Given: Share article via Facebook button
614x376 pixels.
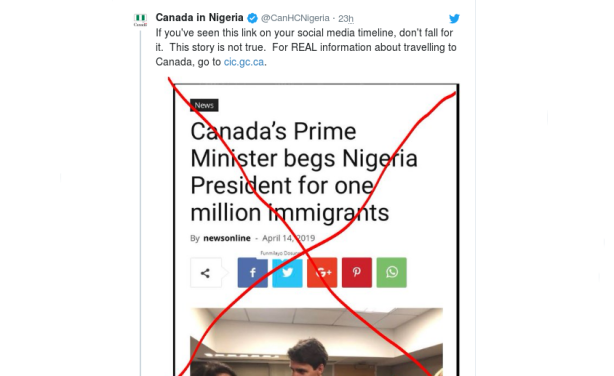Looking at the screenshot, I should [253, 273].
